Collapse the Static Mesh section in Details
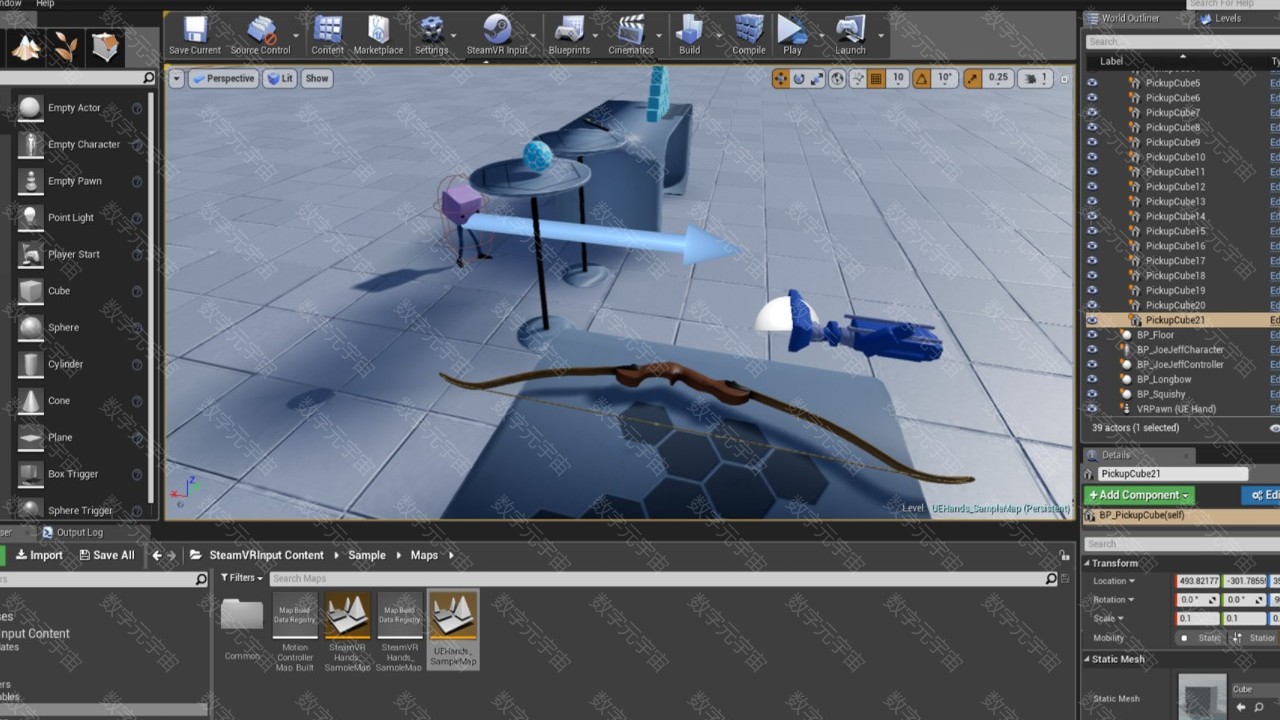The height and width of the screenshot is (720, 1280). click(x=1087, y=659)
